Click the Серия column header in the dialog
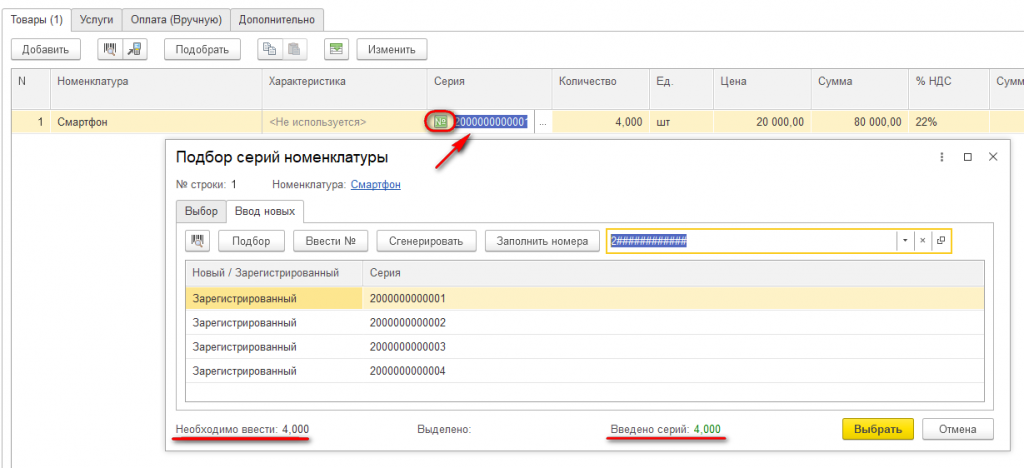 pyautogui.click(x=674, y=273)
